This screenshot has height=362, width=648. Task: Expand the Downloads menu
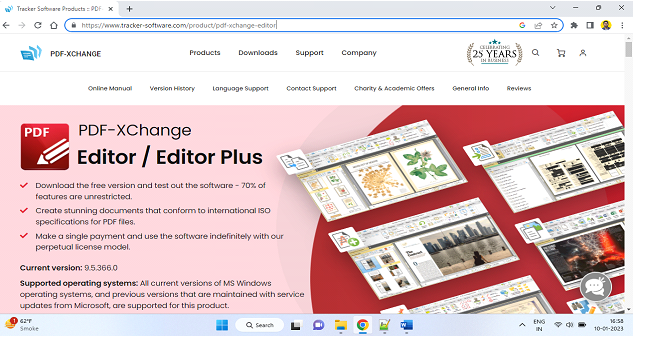tap(258, 53)
